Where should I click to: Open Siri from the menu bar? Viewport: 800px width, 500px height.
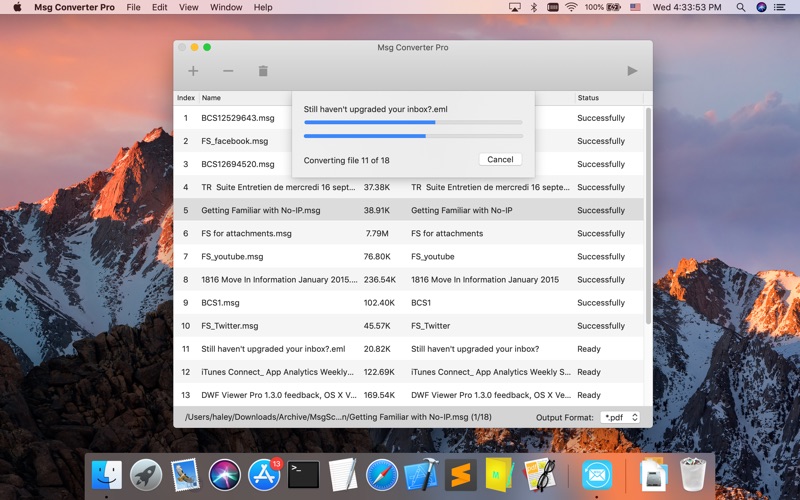(761, 7)
